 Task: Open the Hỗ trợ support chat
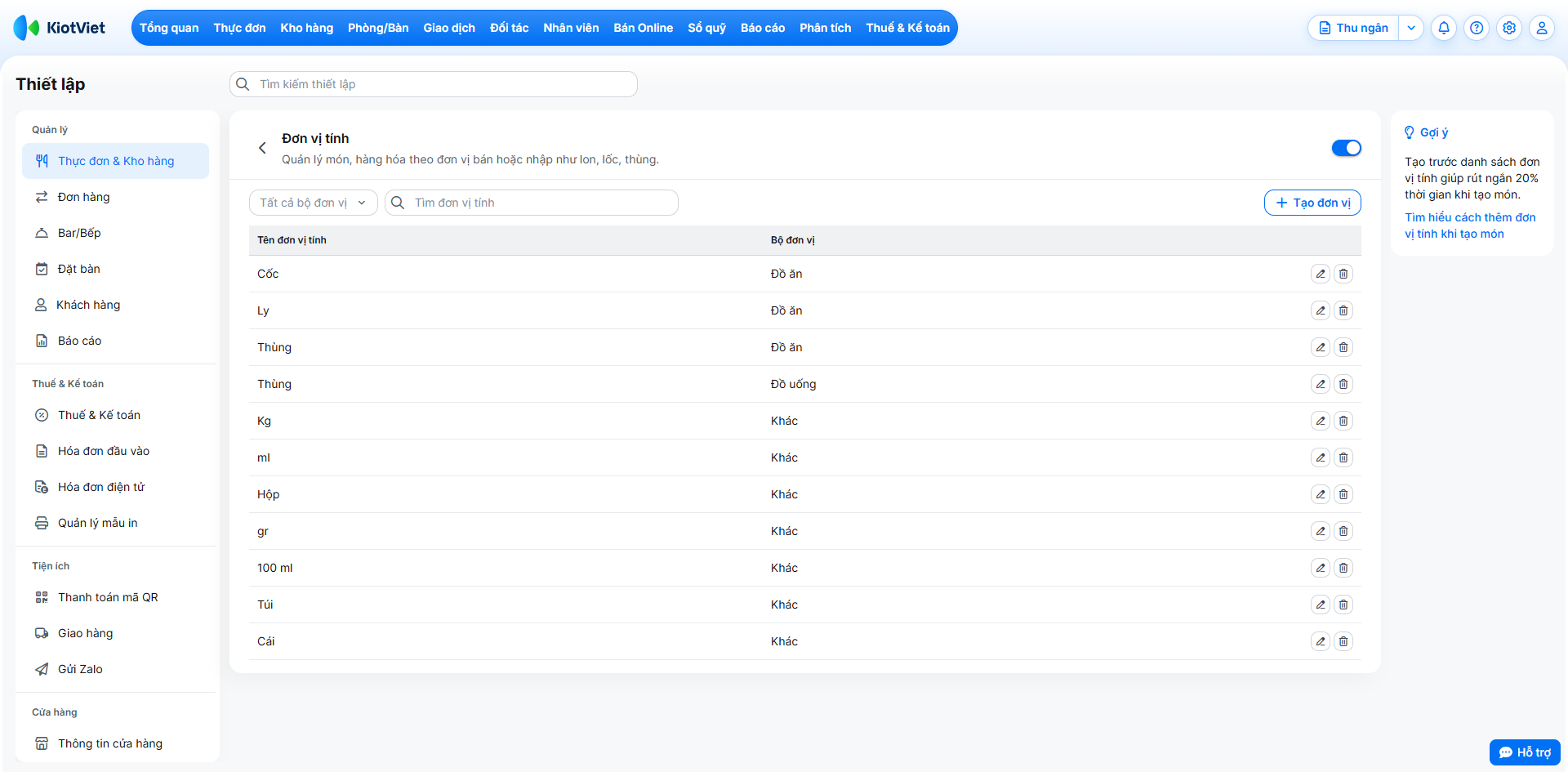[1525, 752]
